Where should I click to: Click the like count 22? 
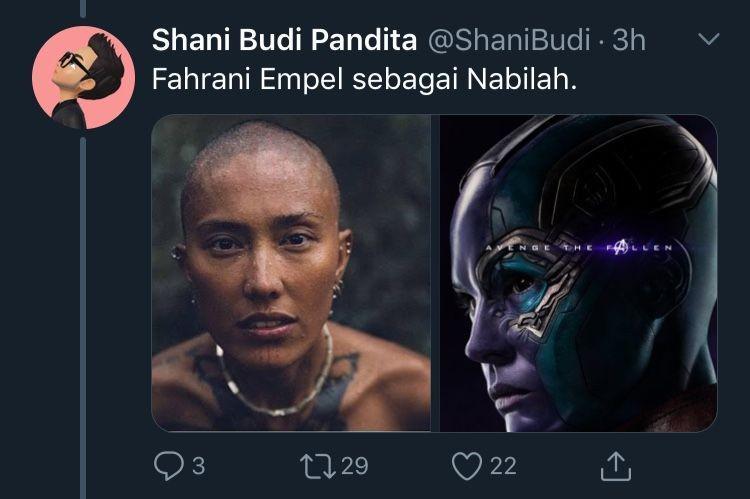coord(503,466)
